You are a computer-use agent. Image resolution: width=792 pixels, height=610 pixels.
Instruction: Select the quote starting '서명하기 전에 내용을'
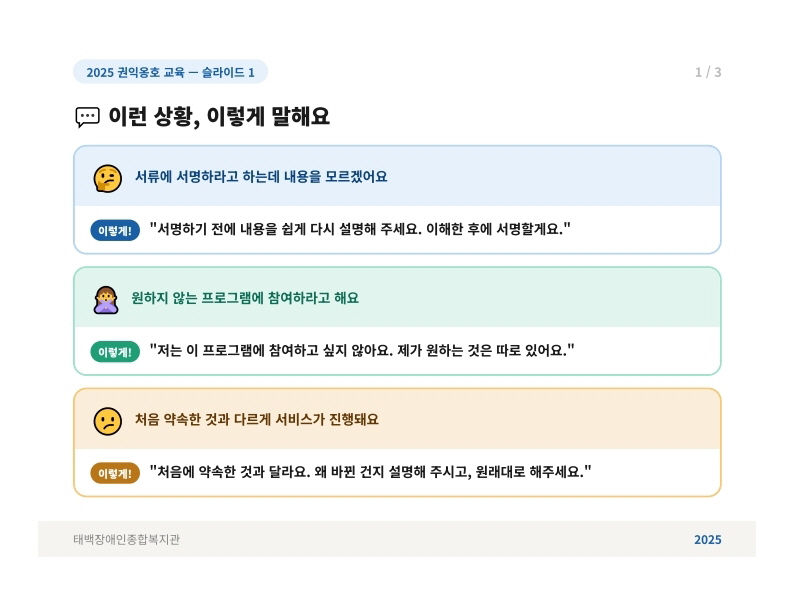point(360,229)
